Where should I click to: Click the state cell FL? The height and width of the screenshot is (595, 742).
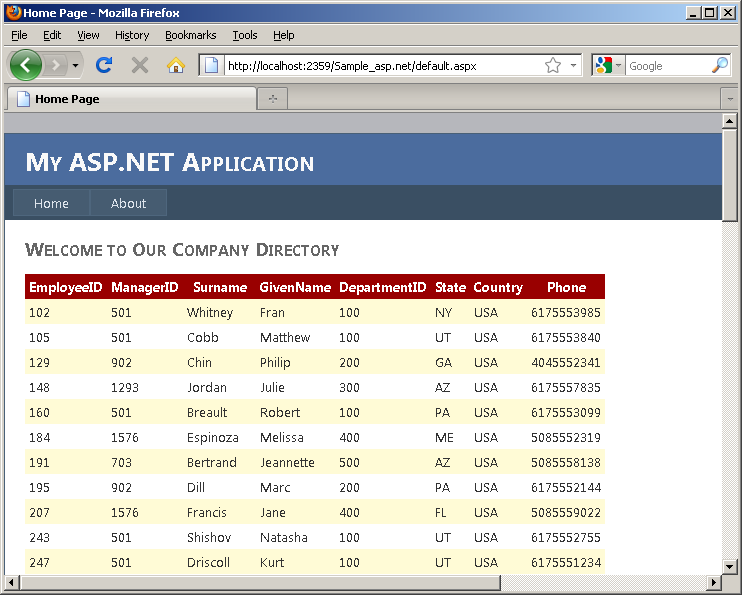(441, 513)
